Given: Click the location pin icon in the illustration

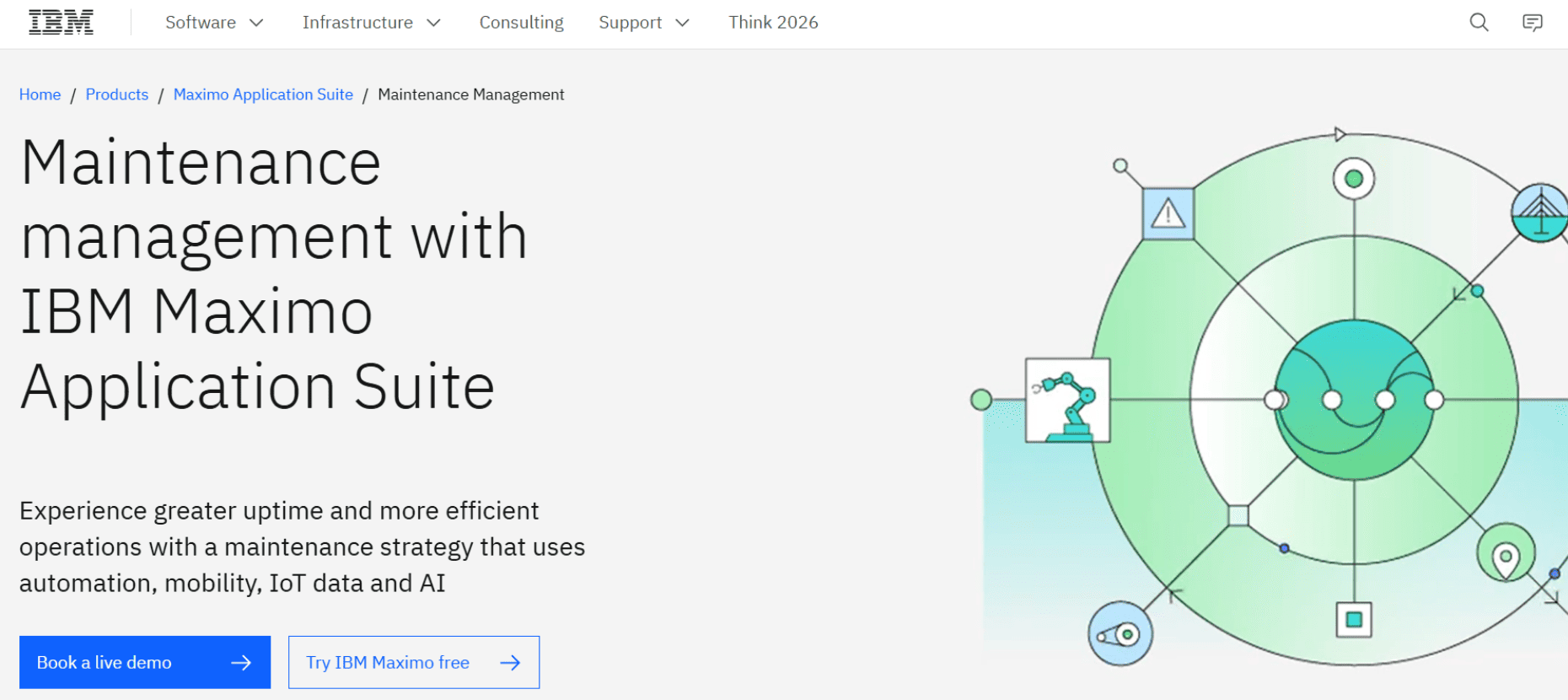Looking at the screenshot, I should point(1506,554).
